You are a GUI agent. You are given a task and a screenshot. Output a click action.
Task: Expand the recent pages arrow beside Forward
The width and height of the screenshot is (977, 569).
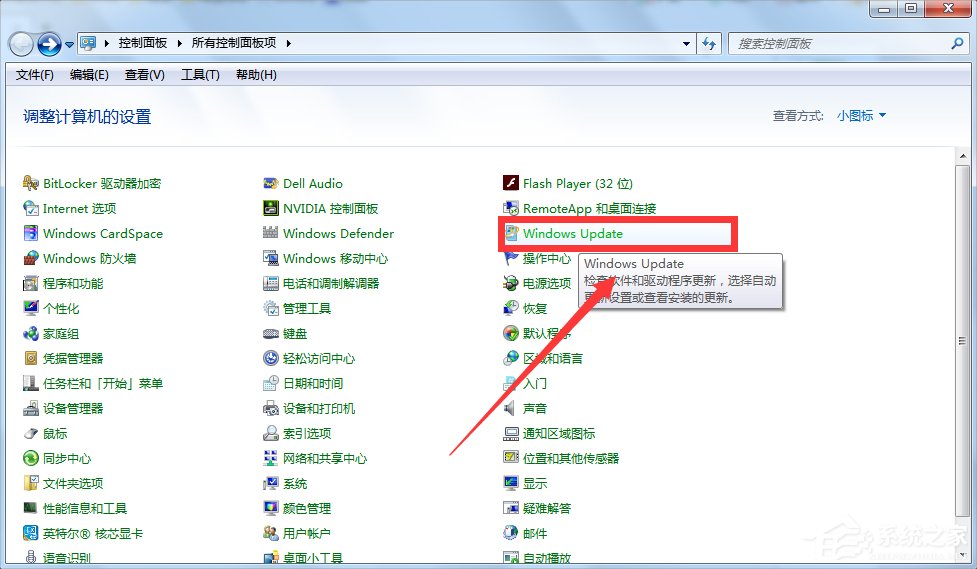[69, 45]
